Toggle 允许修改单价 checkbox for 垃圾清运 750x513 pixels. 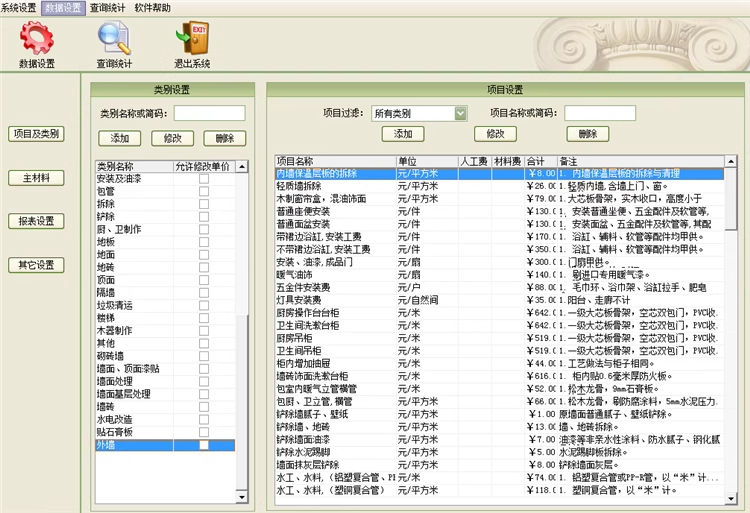click(x=204, y=306)
